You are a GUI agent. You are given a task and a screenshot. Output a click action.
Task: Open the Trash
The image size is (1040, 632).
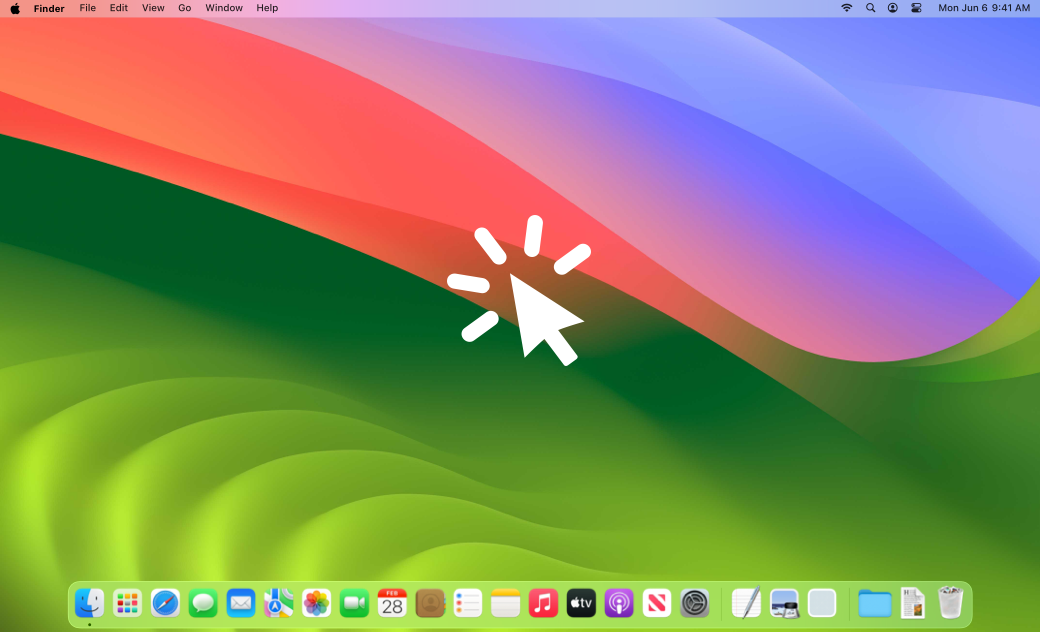(x=949, y=603)
